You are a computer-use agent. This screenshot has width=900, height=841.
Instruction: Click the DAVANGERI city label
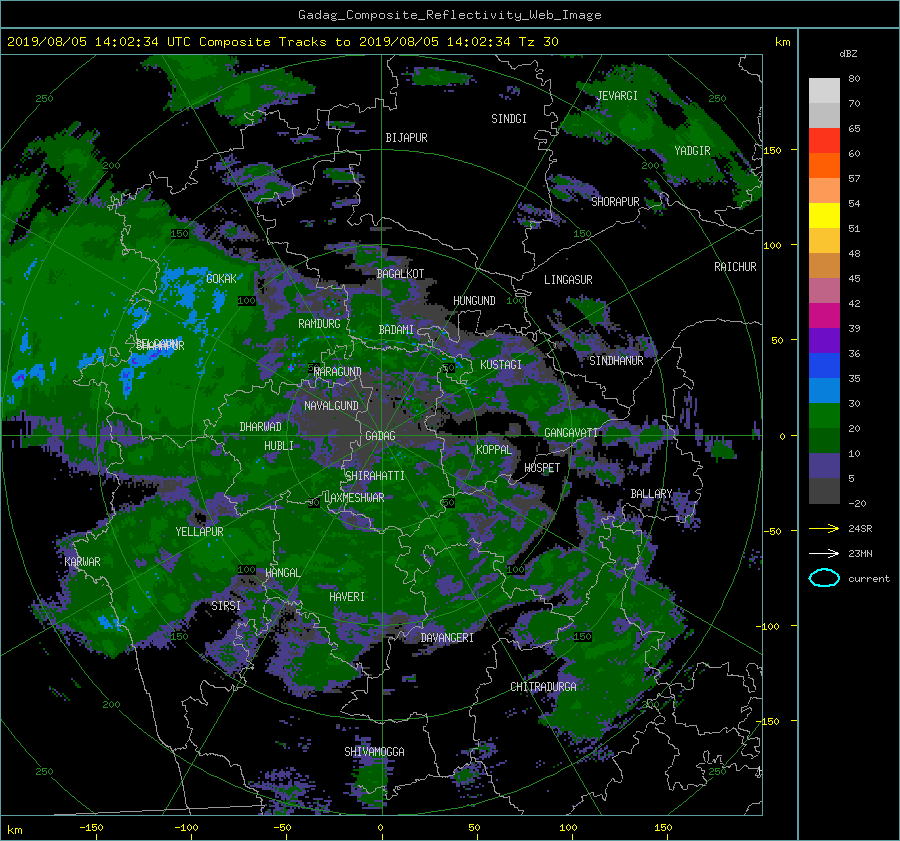(447, 638)
